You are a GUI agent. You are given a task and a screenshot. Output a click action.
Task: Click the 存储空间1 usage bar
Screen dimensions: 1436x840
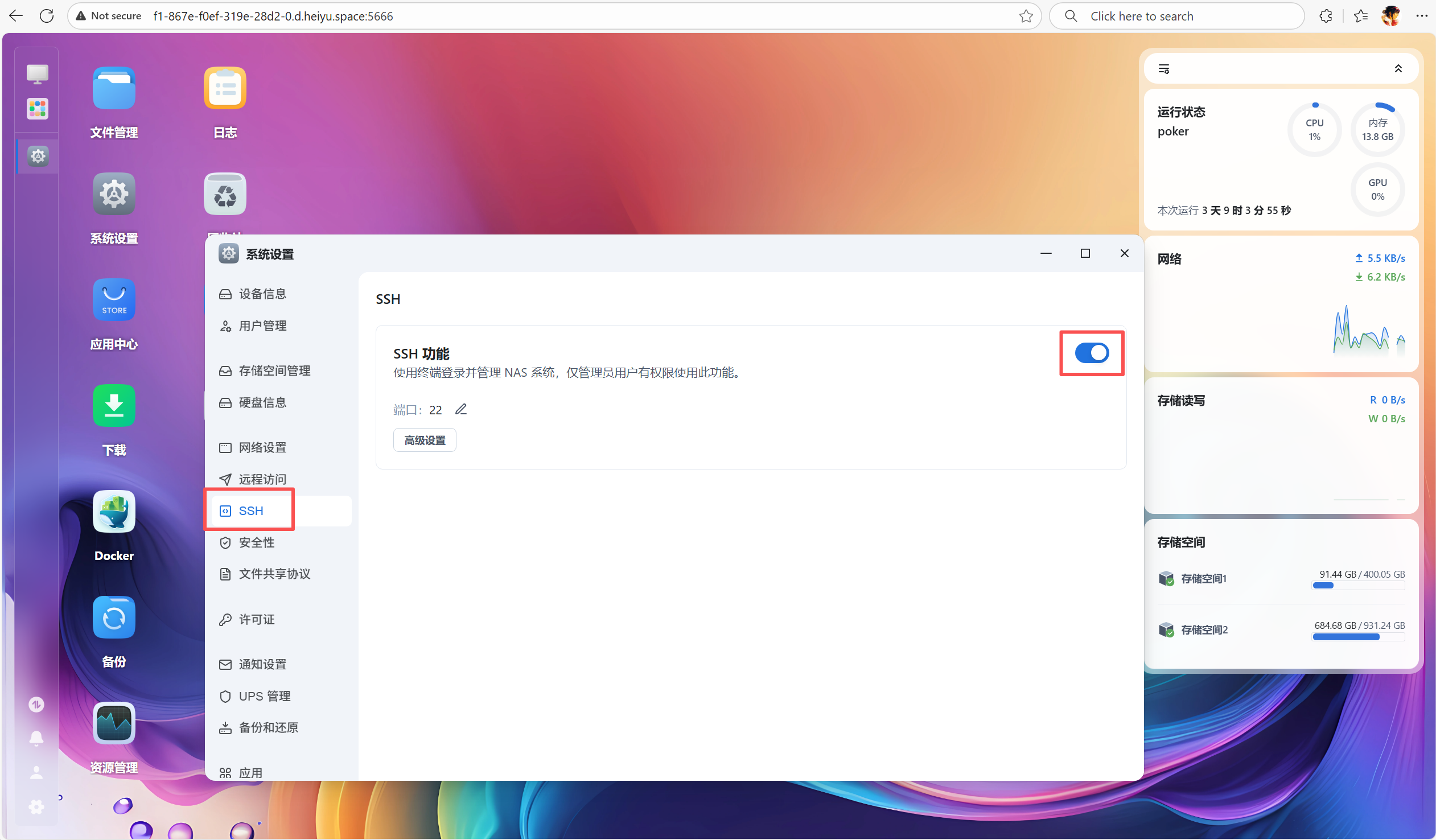click(1359, 585)
